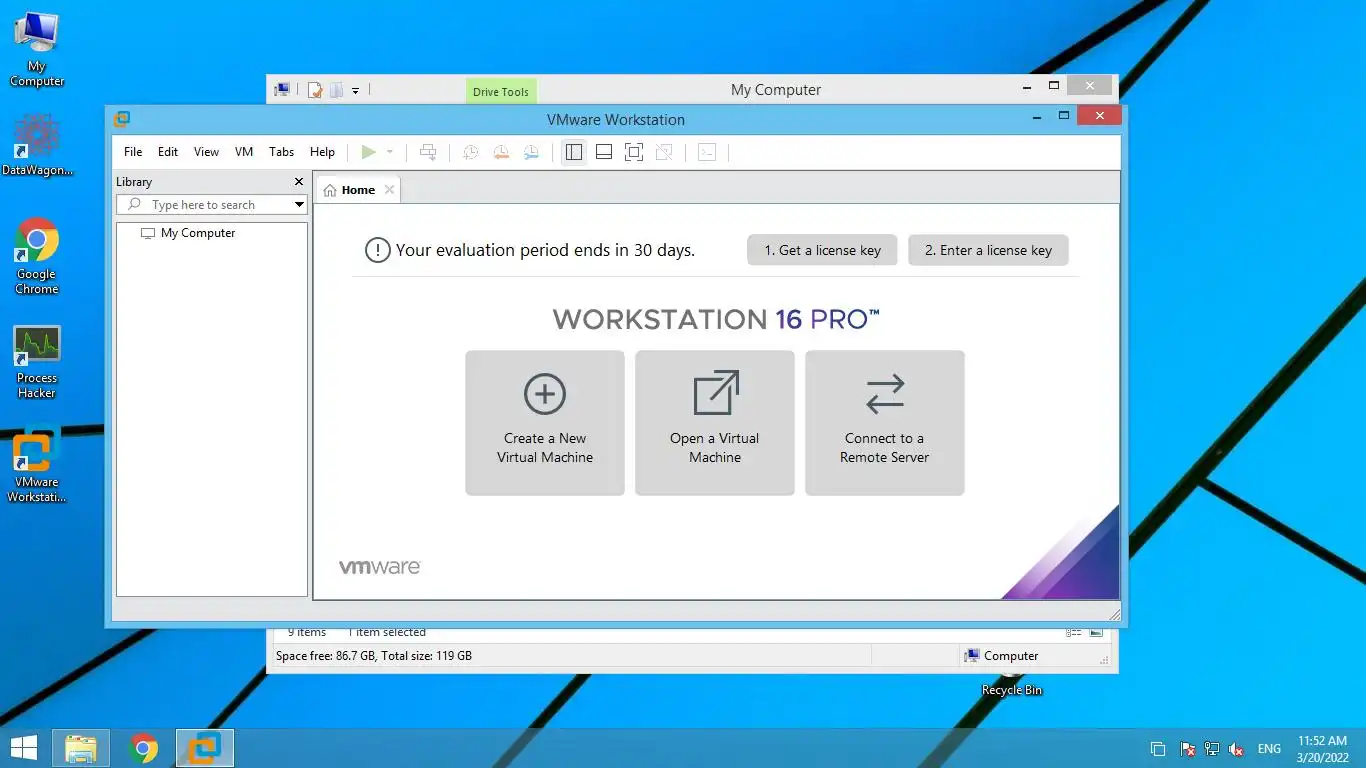1366x768 pixels.
Task: Toggle the Show Library sidebar icon
Action: (x=573, y=152)
